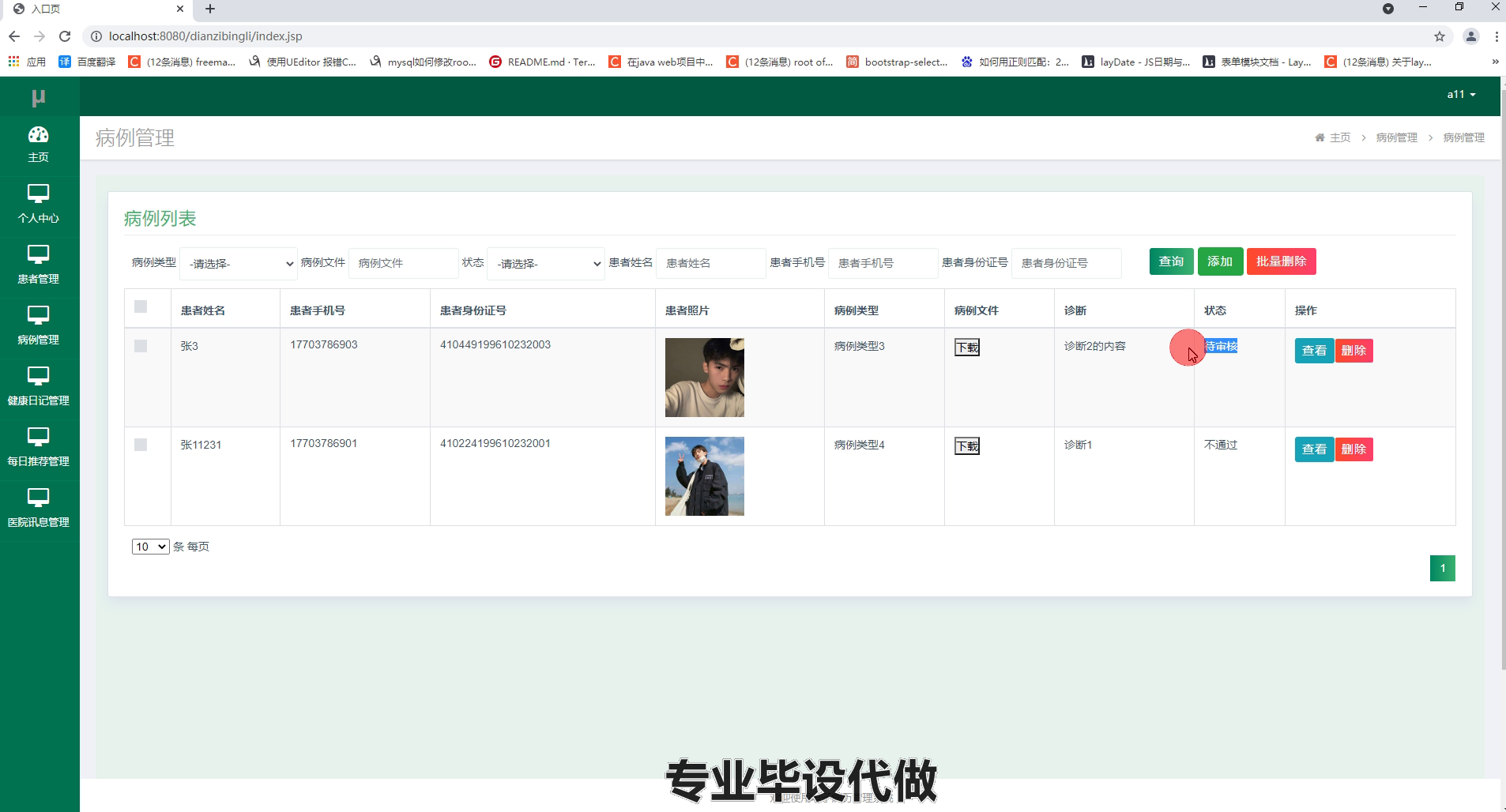This screenshot has height=812, width=1506.
Task: Open 患者管理 in the sidebar
Action: click(38, 265)
